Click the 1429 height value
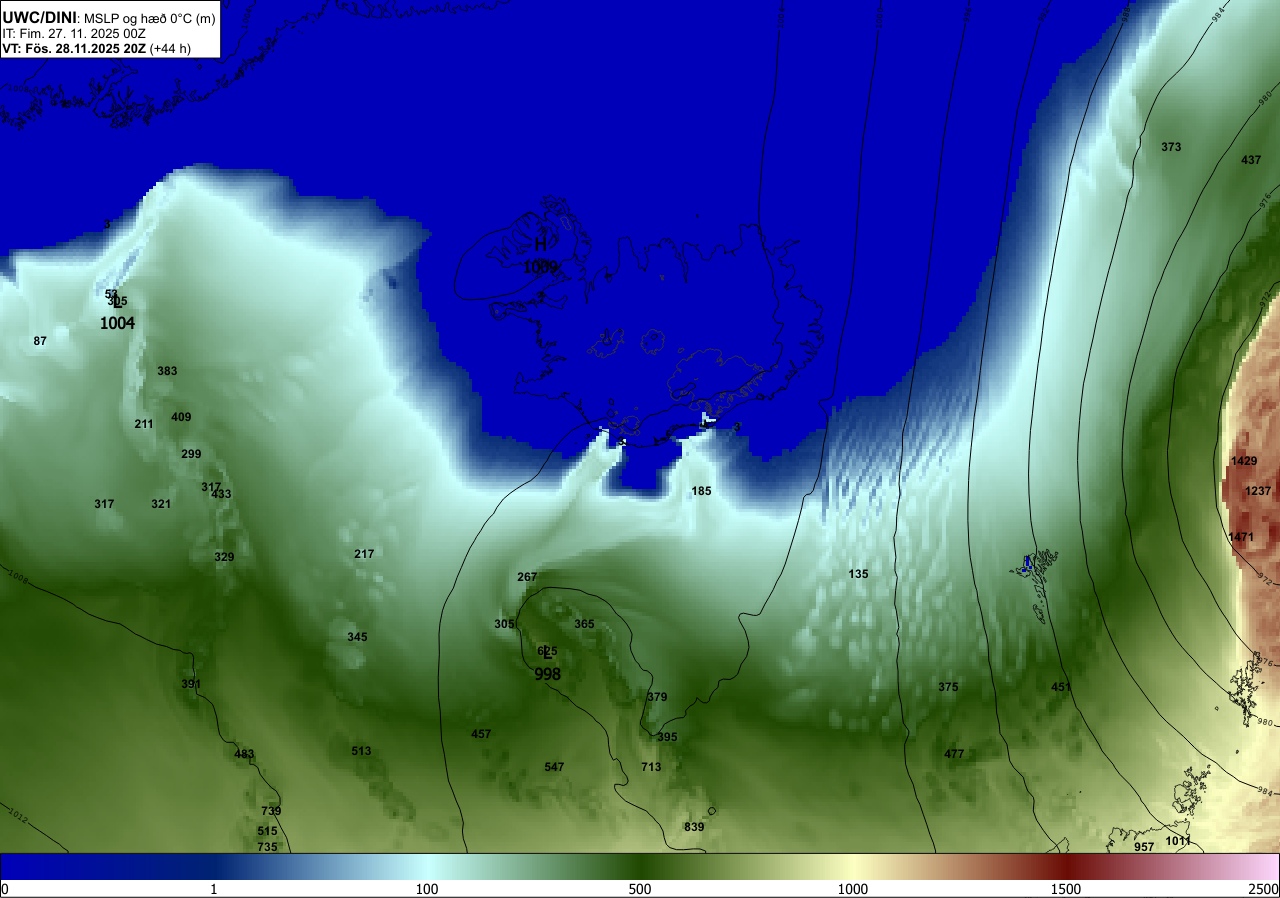The height and width of the screenshot is (898, 1280). 1244,461
